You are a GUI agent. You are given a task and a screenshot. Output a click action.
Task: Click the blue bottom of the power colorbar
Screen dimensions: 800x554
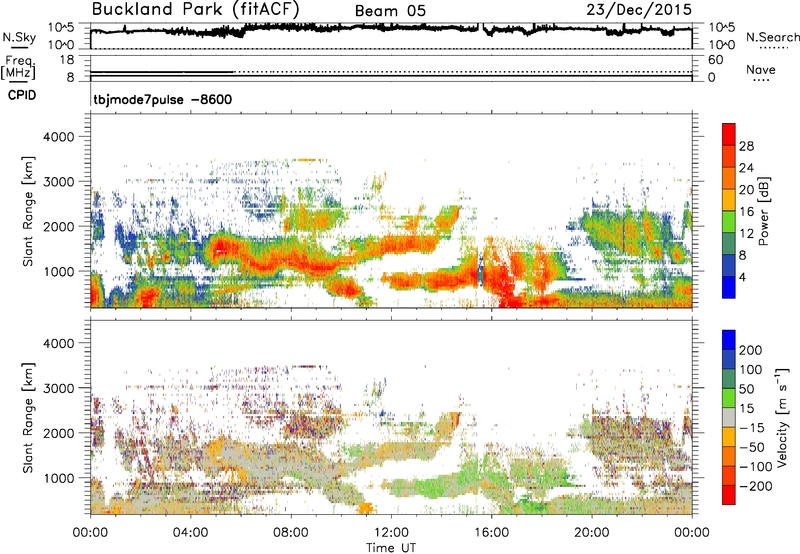729,287
